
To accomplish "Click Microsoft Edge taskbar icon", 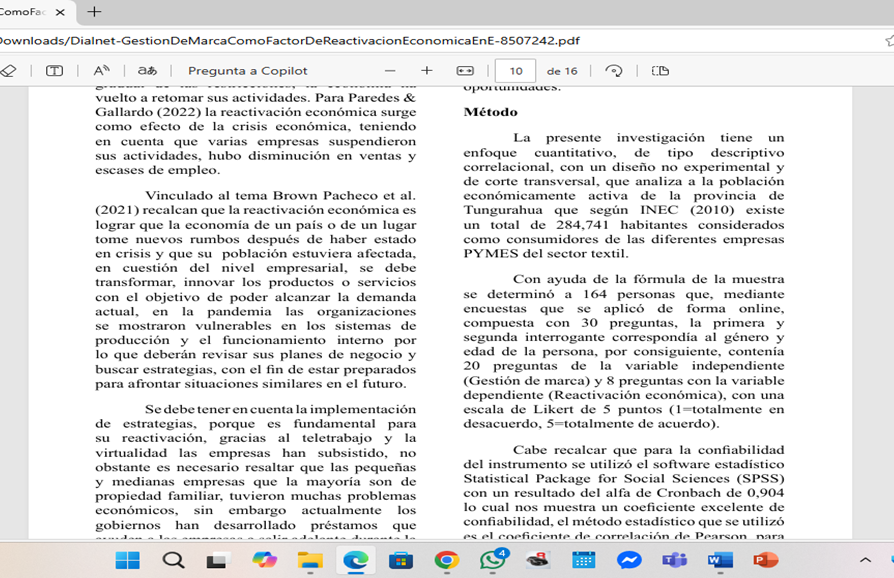I will pyautogui.click(x=355, y=560).
